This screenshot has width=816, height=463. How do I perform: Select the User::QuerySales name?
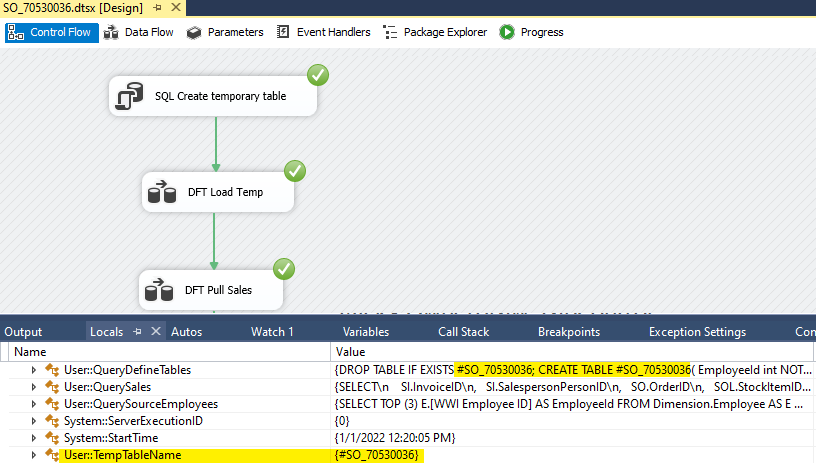(108, 387)
